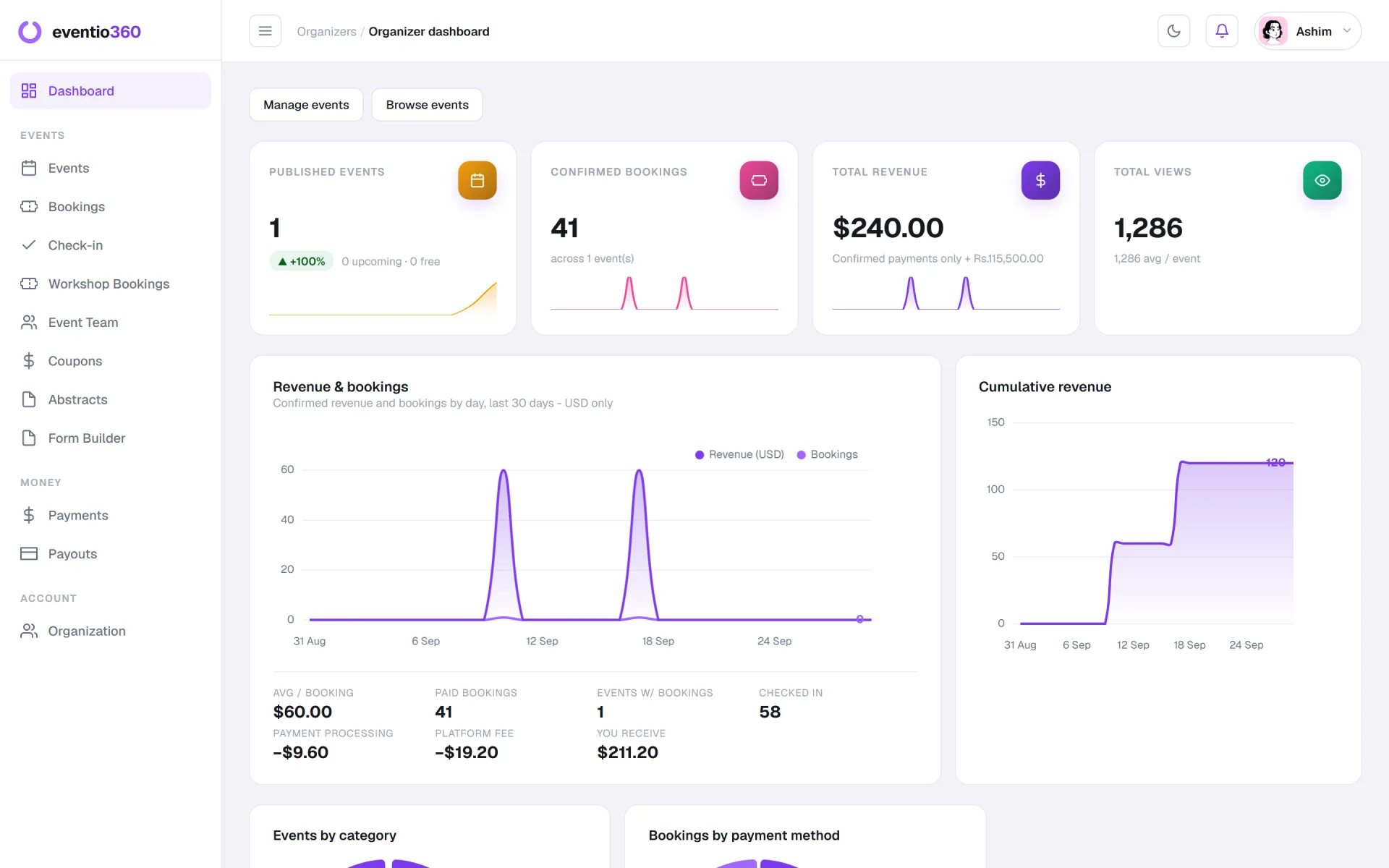The height and width of the screenshot is (868, 1389).
Task: Click the eventio360 logo icon
Action: (30, 32)
